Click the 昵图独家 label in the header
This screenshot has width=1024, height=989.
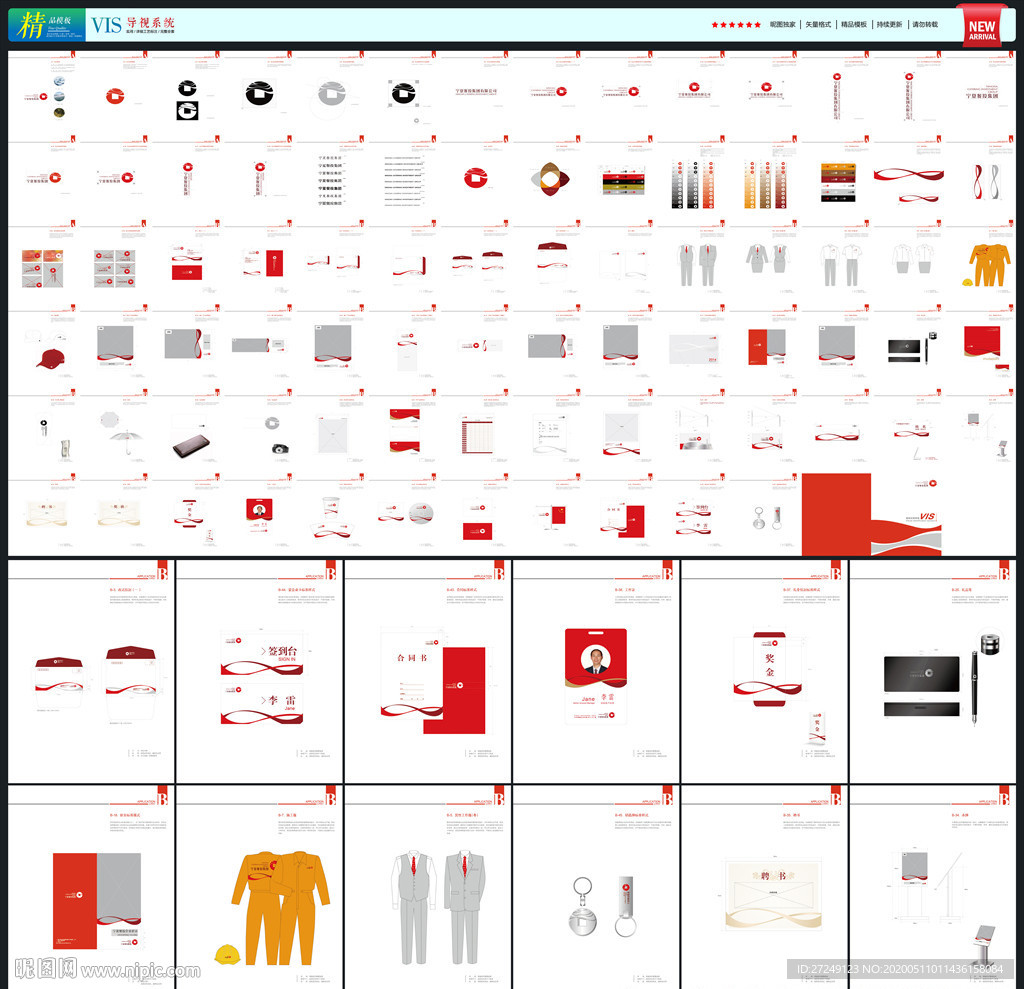coord(782,25)
